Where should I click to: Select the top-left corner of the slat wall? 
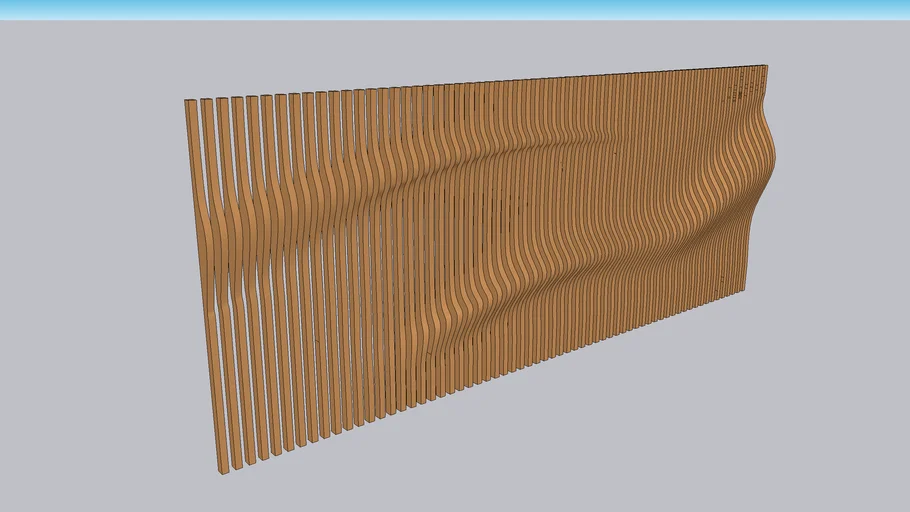pos(189,102)
